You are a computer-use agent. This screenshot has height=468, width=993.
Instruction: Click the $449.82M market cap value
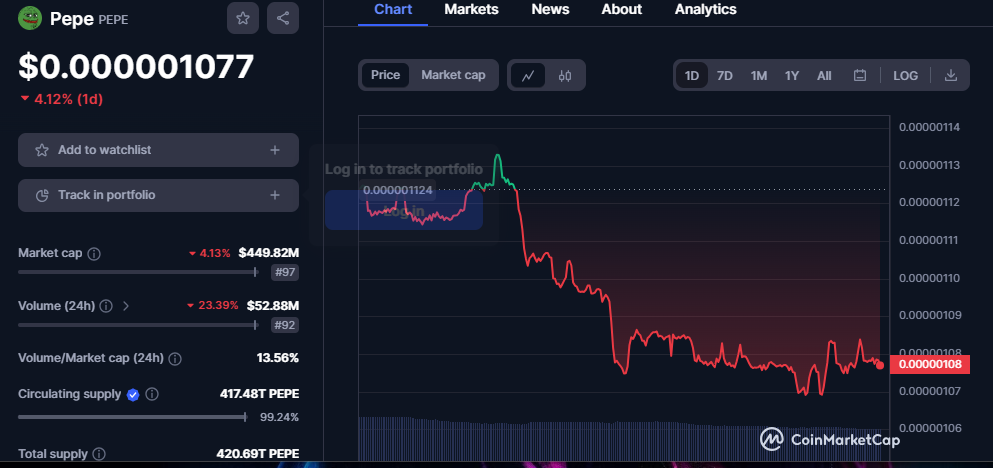[x=269, y=253]
